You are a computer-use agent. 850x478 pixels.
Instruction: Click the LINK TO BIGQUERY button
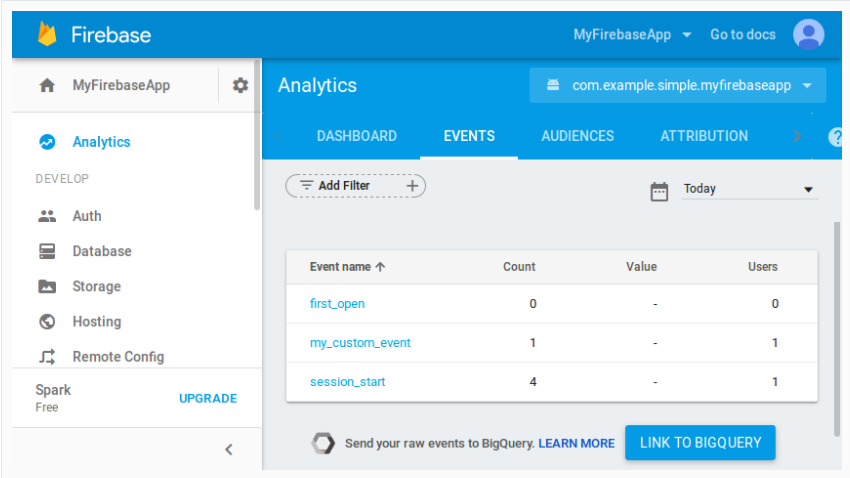tap(700, 443)
